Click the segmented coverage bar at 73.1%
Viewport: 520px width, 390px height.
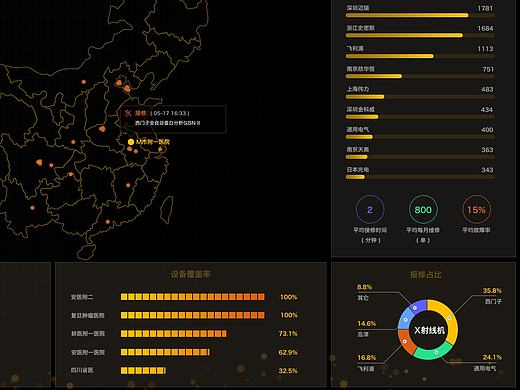(x=174, y=334)
